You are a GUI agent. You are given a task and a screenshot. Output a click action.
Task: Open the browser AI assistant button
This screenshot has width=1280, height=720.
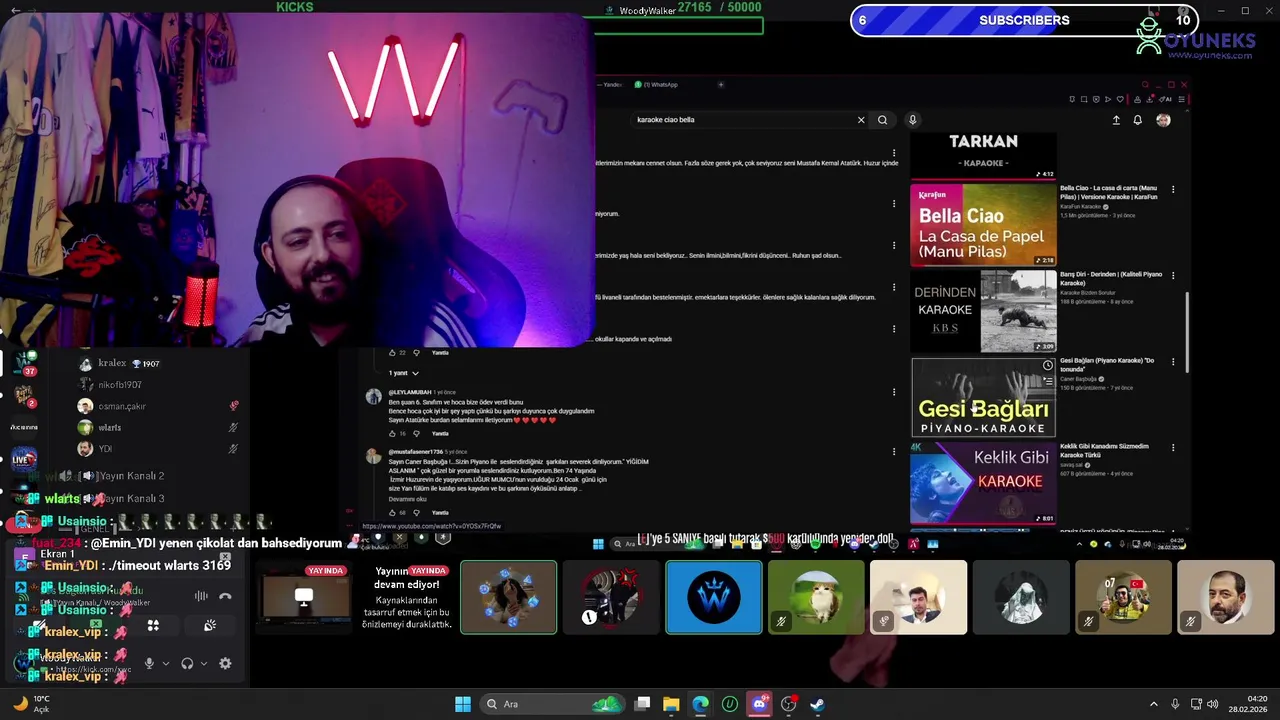click(x=1166, y=99)
